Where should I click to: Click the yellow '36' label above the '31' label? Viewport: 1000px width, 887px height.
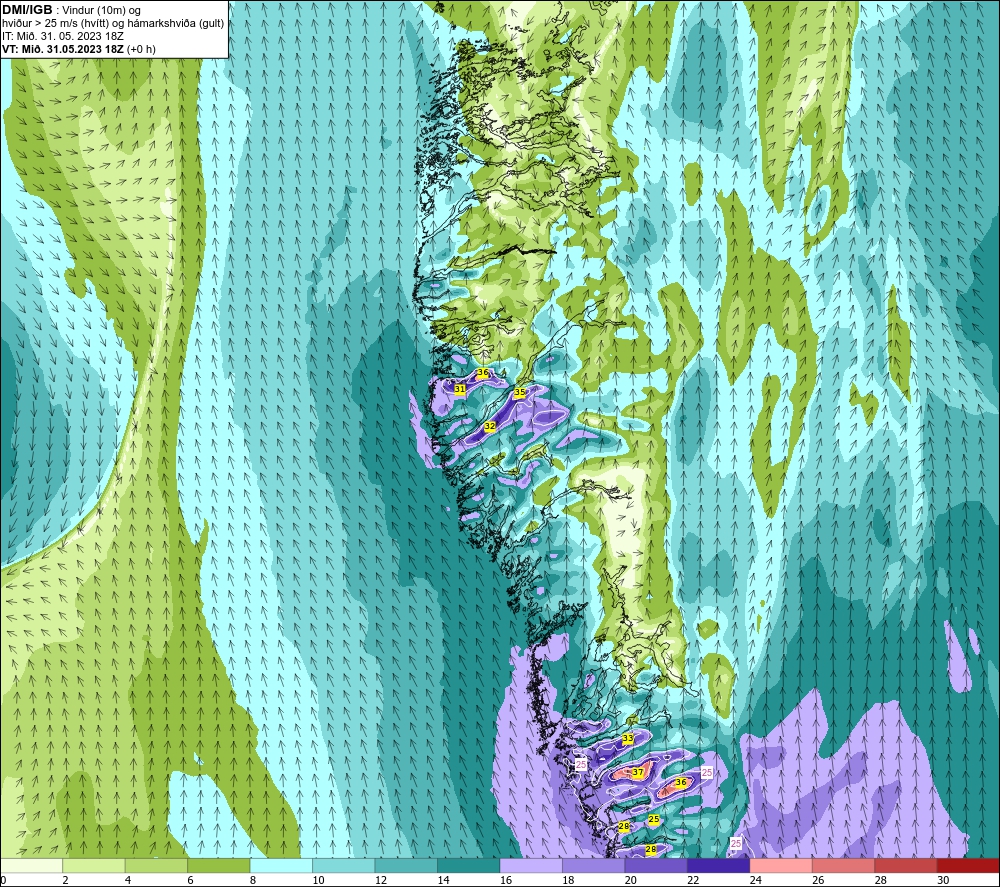coord(483,372)
